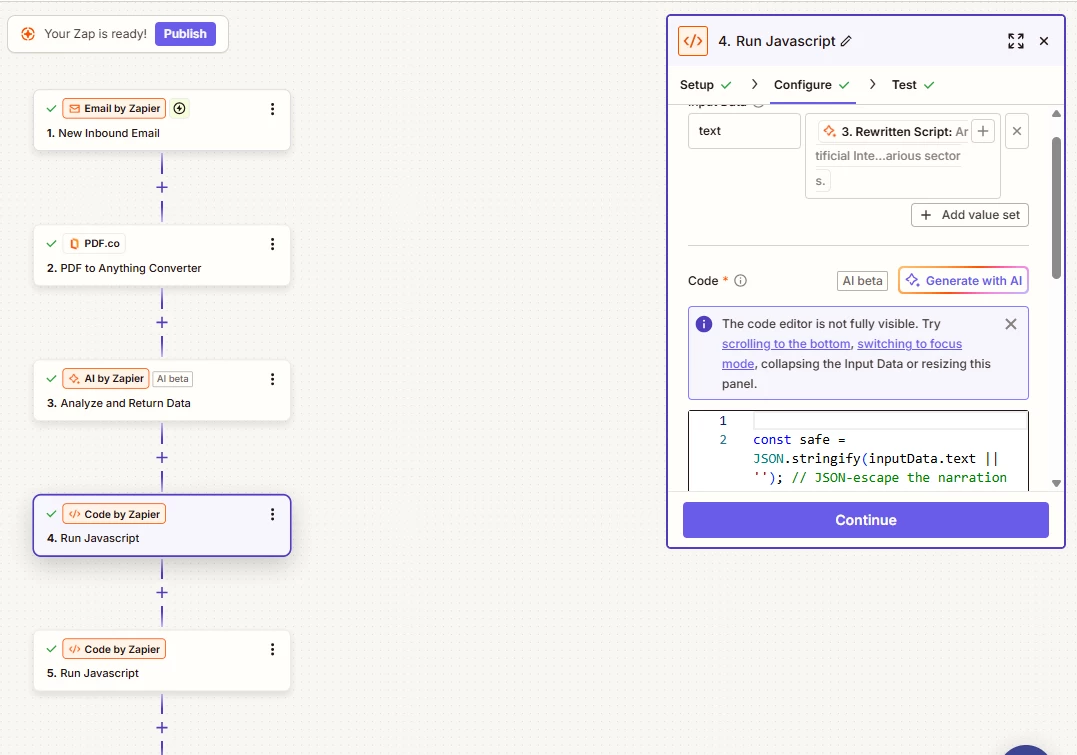Add value set to Input Data
Image resolution: width=1077 pixels, height=755 pixels.
[x=970, y=215]
